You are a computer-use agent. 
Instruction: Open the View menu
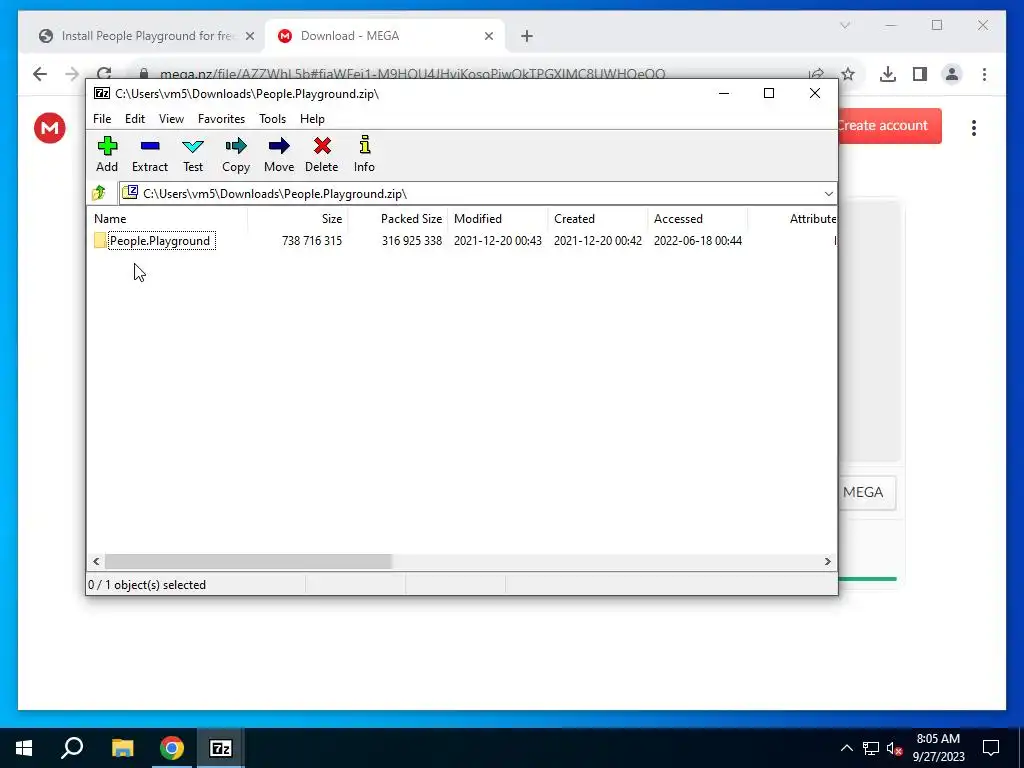pyautogui.click(x=171, y=119)
